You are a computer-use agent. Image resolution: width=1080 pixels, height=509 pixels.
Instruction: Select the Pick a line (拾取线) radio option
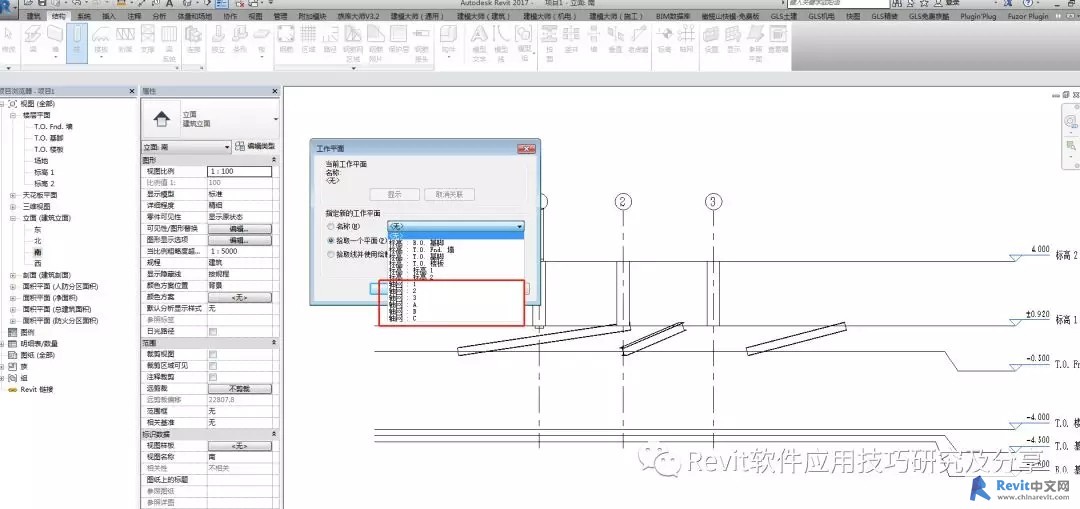pyautogui.click(x=331, y=254)
